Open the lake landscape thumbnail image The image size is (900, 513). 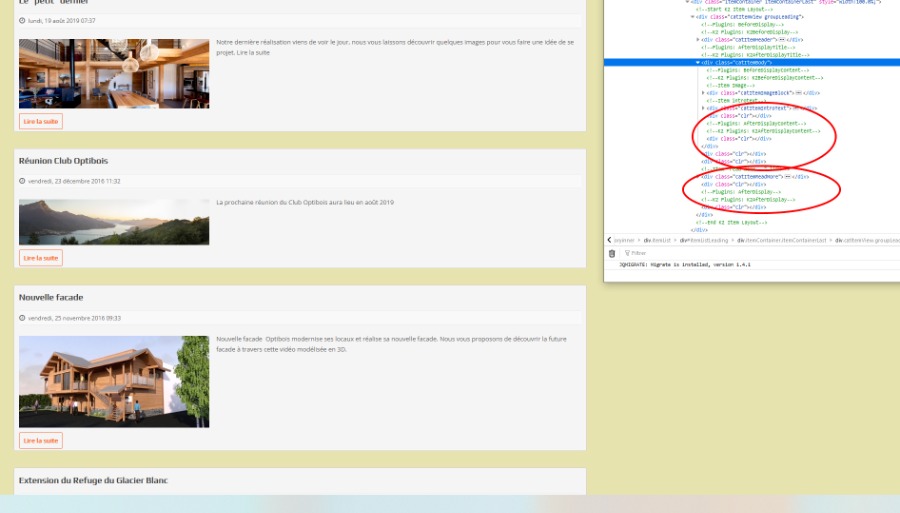114,222
